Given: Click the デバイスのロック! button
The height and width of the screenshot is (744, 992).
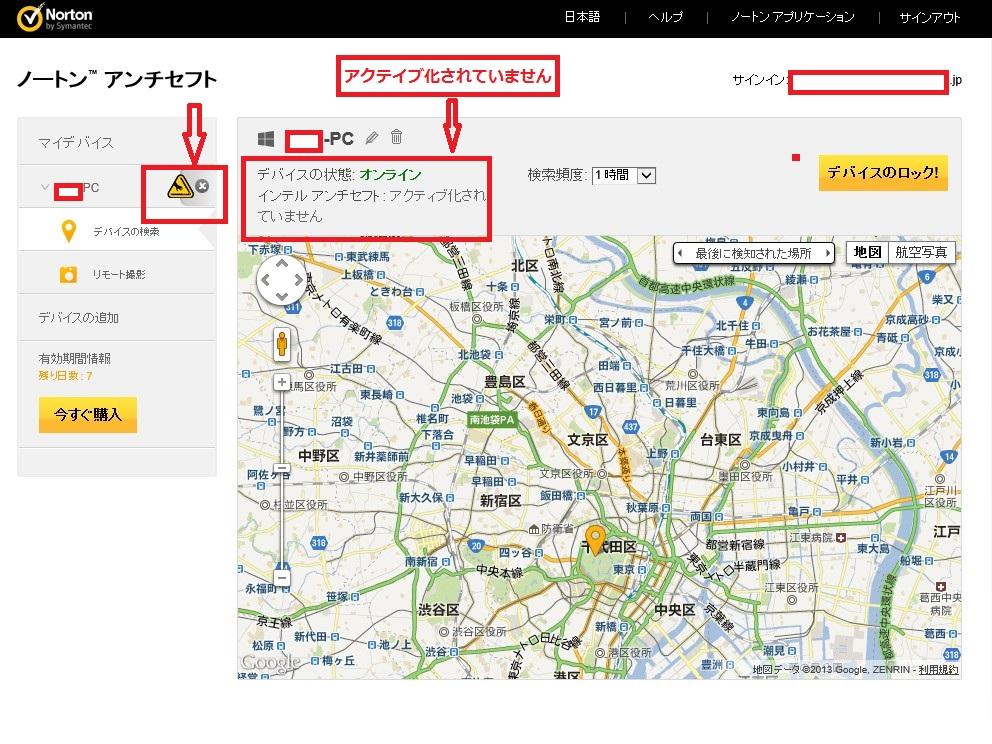Looking at the screenshot, I should tap(883, 173).
